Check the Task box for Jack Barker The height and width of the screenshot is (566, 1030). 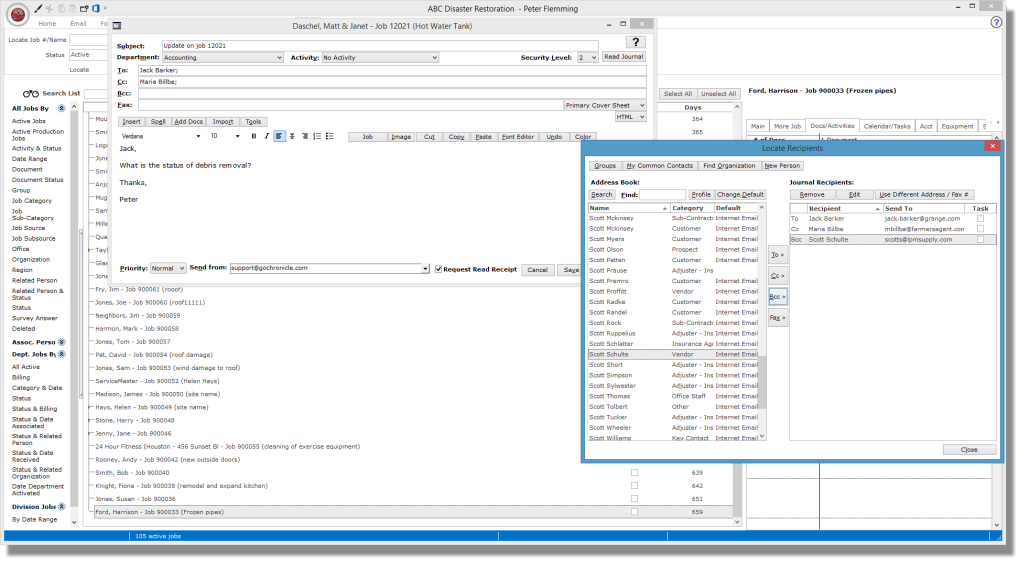(980, 219)
